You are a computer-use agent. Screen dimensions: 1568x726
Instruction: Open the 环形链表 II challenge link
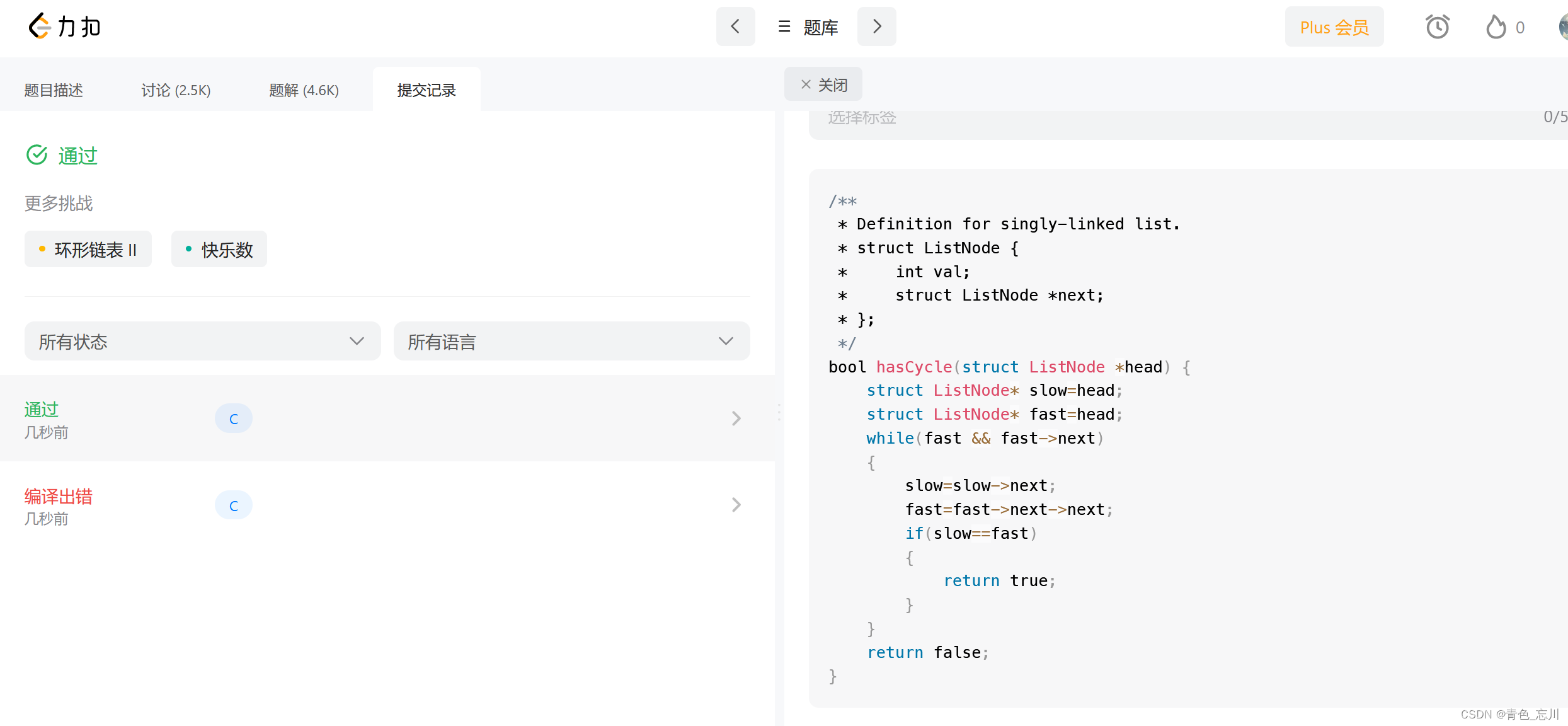(x=88, y=250)
